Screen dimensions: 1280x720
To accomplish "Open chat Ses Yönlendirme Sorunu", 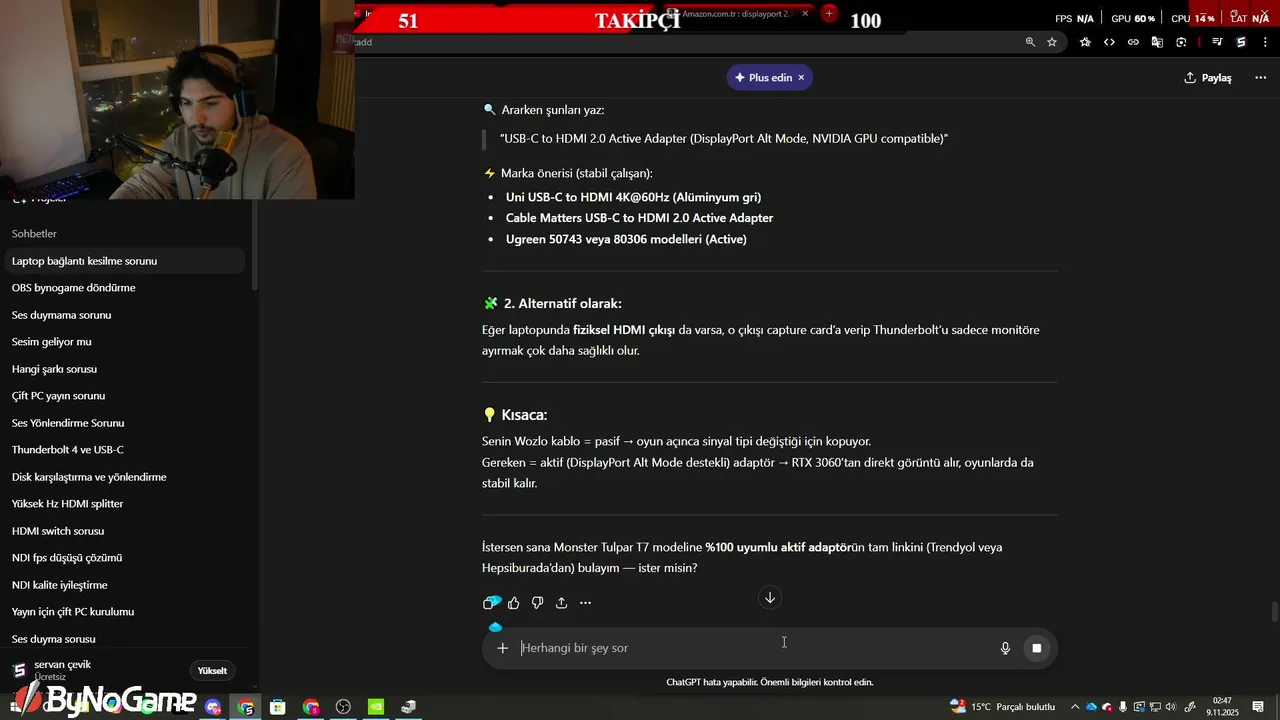I will [124, 423].
